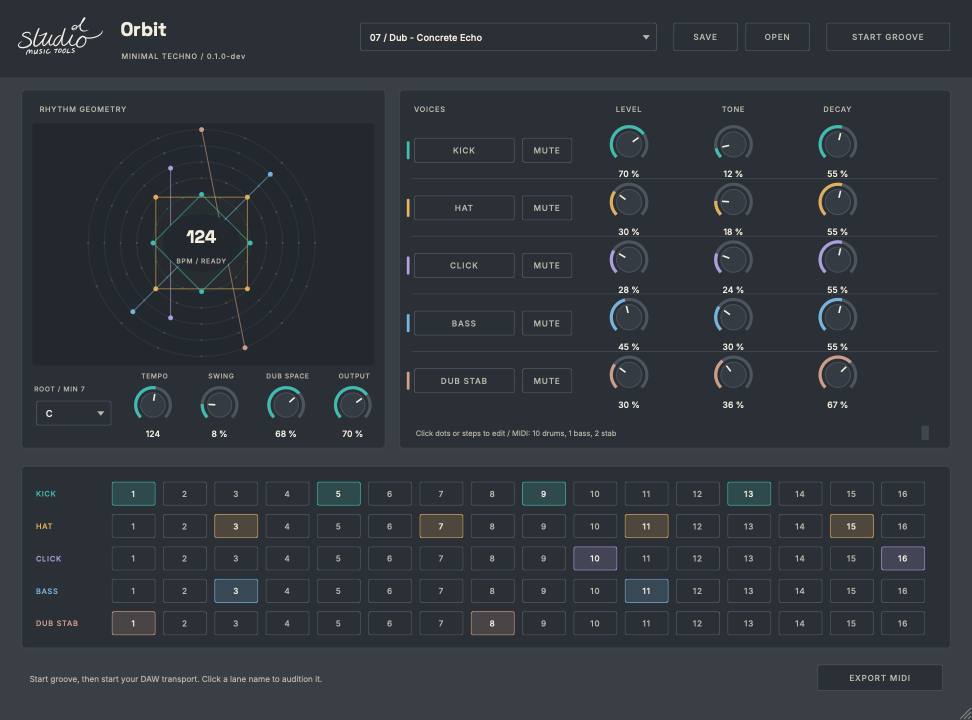Image resolution: width=972 pixels, height=720 pixels.
Task: Disable CLICK step 10
Action: tap(594, 558)
